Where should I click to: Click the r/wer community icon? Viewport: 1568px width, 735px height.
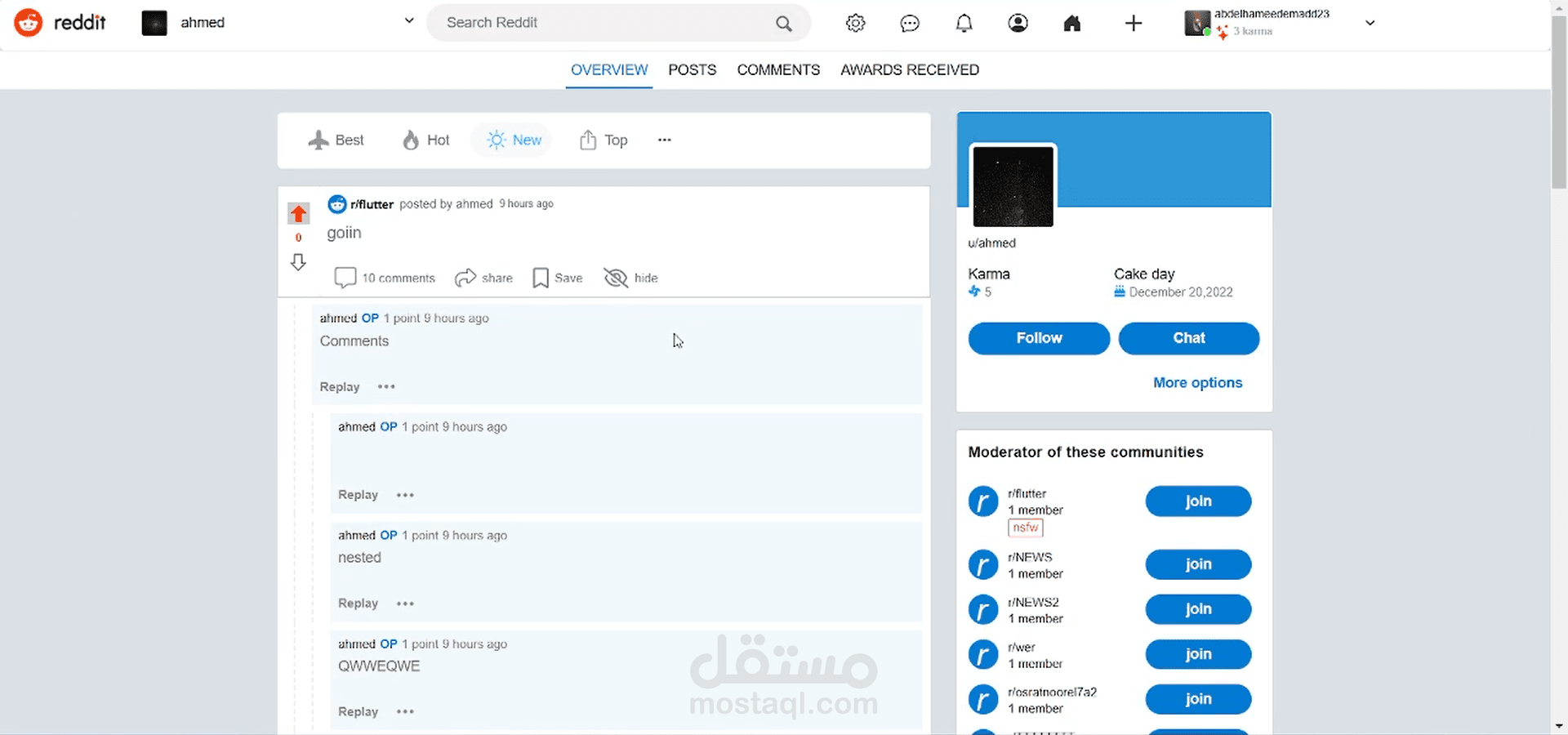[x=983, y=654]
